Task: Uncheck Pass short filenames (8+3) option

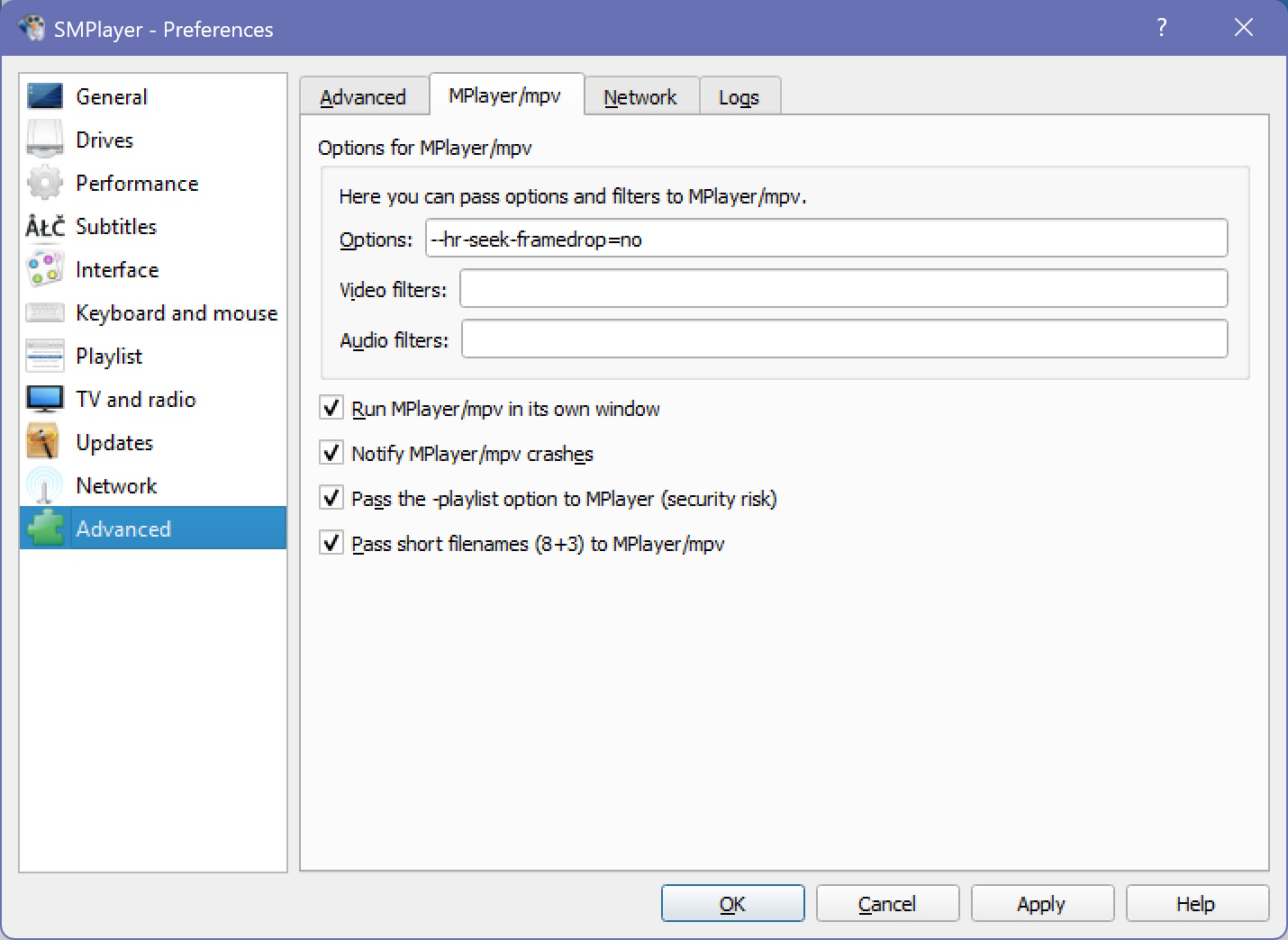Action: [331, 543]
